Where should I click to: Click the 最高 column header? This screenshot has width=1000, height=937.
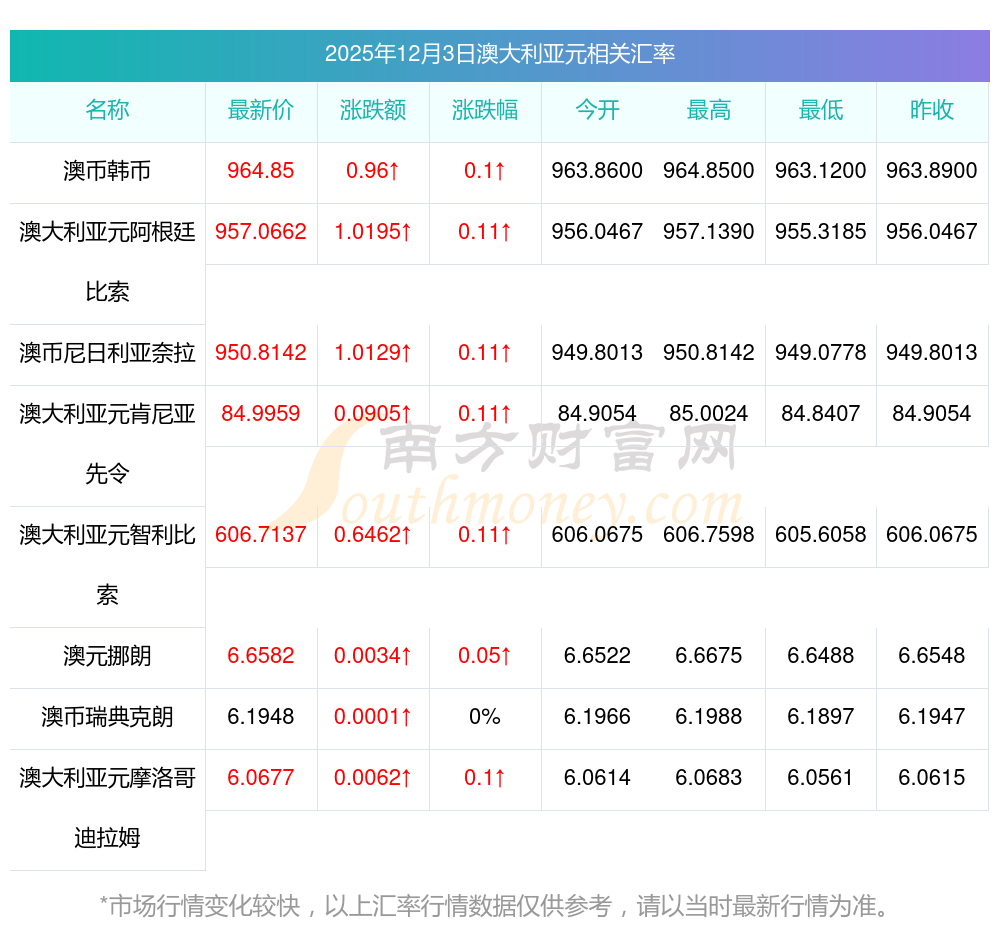[x=709, y=111]
